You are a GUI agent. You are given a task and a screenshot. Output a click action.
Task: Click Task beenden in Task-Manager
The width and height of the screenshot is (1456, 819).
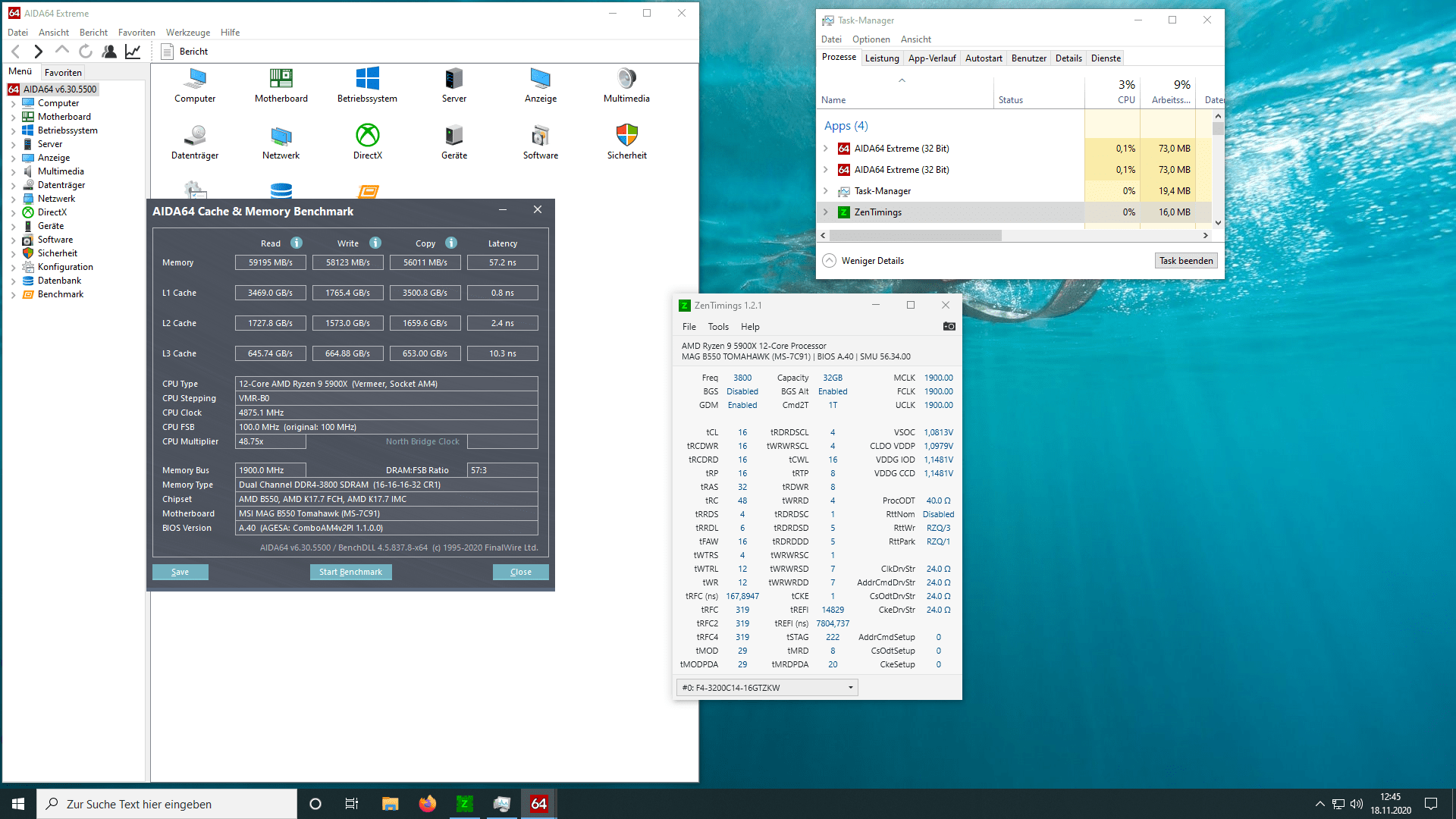(x=1186, y=261)
